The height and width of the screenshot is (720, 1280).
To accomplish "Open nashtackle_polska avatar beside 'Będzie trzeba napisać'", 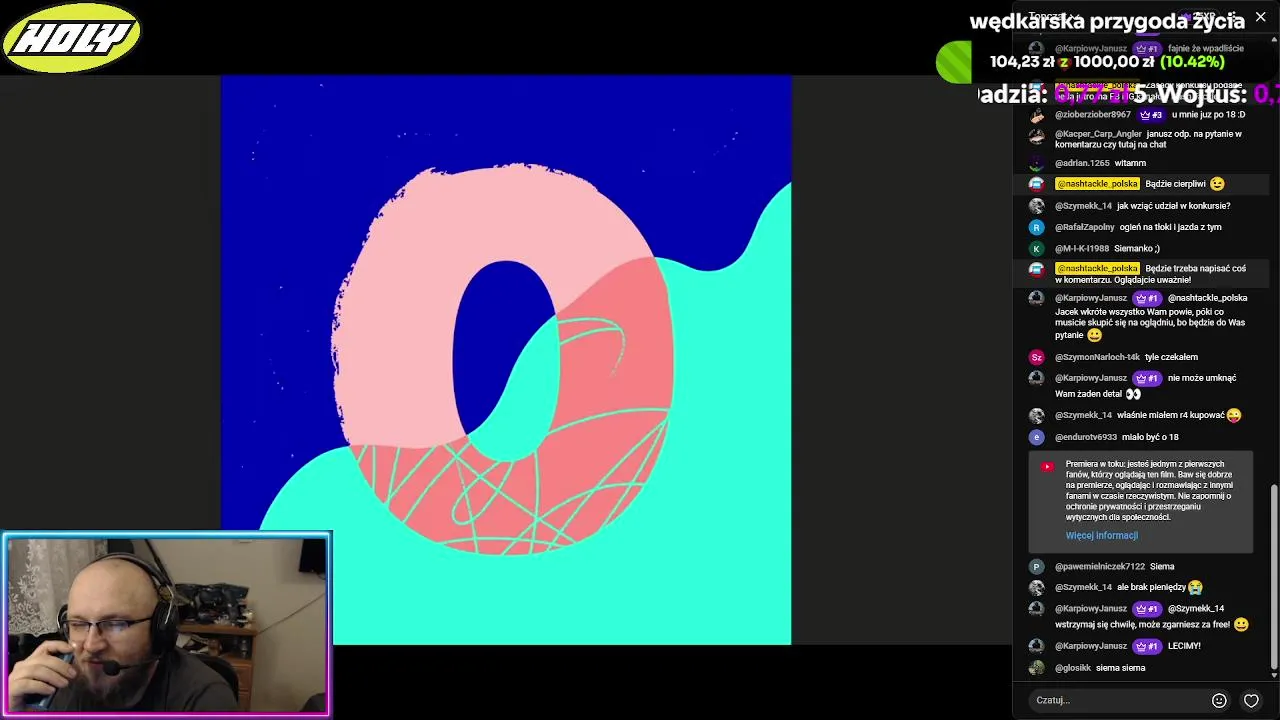I will tap(1036, 269).
